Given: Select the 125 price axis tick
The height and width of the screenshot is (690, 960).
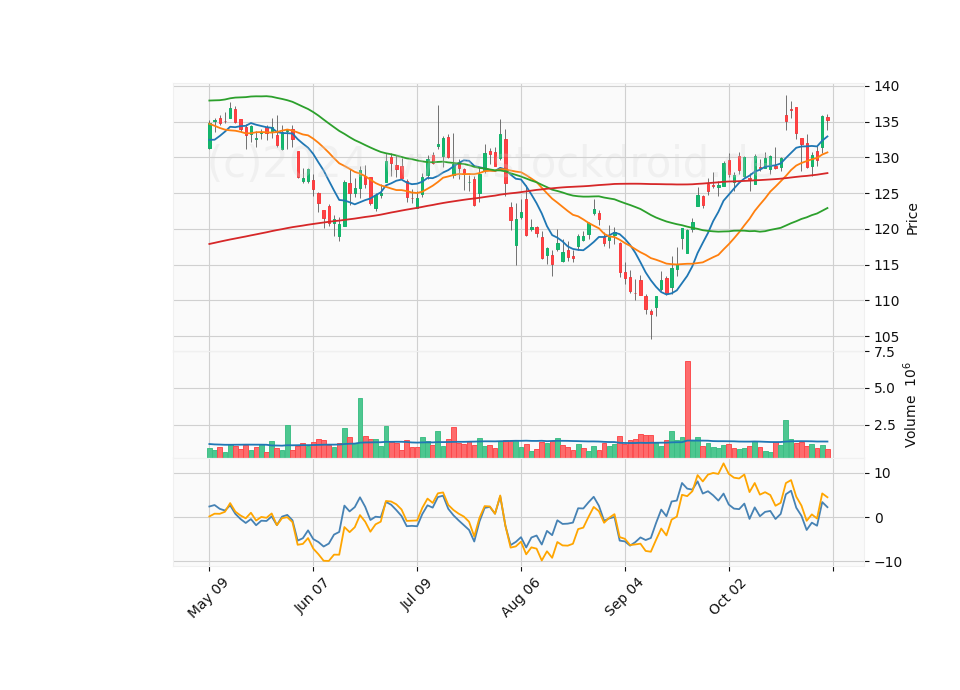Looking at the screenshot, I should click(887, 194).
